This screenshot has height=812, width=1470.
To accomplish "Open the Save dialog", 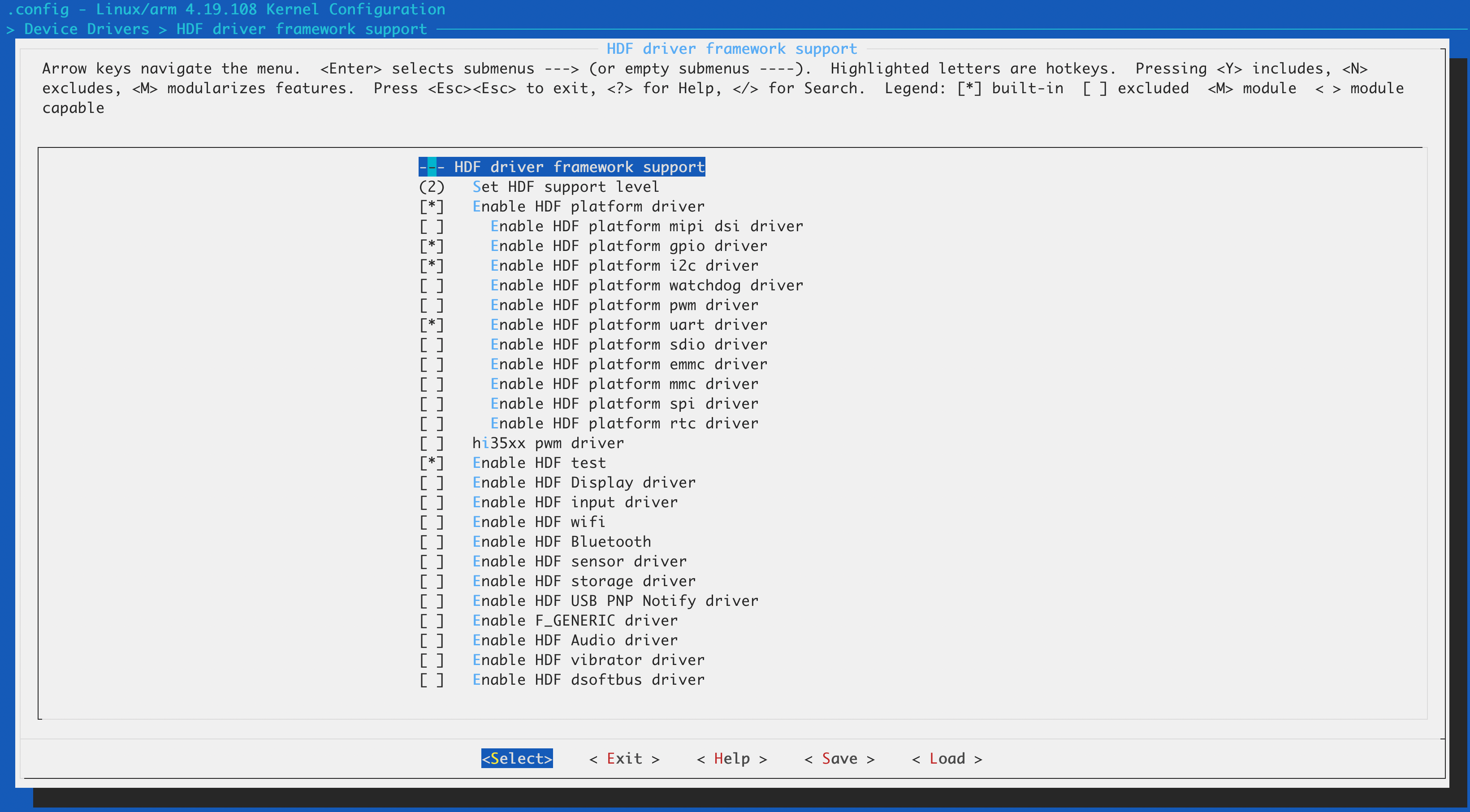I will (839, 758).
